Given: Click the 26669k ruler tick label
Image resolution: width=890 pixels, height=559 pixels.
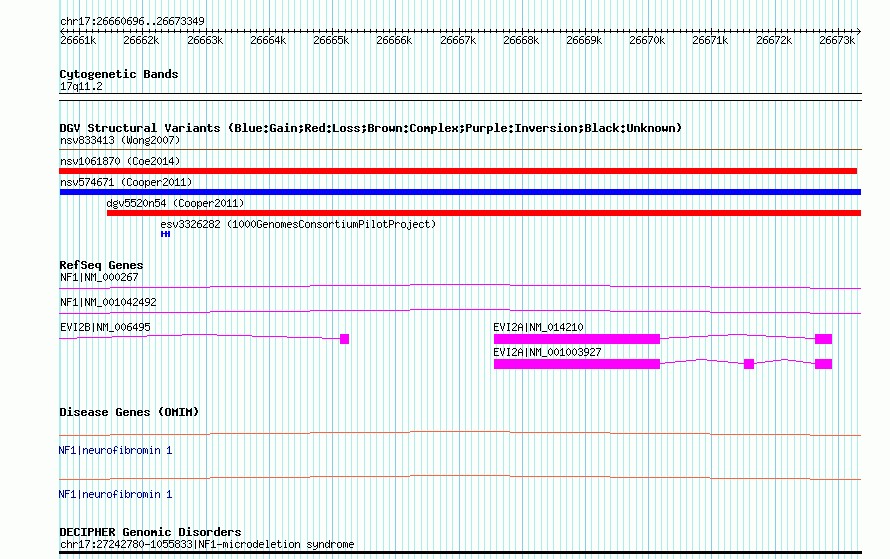Looking at the screenshot, I should [x=584, y=40].
